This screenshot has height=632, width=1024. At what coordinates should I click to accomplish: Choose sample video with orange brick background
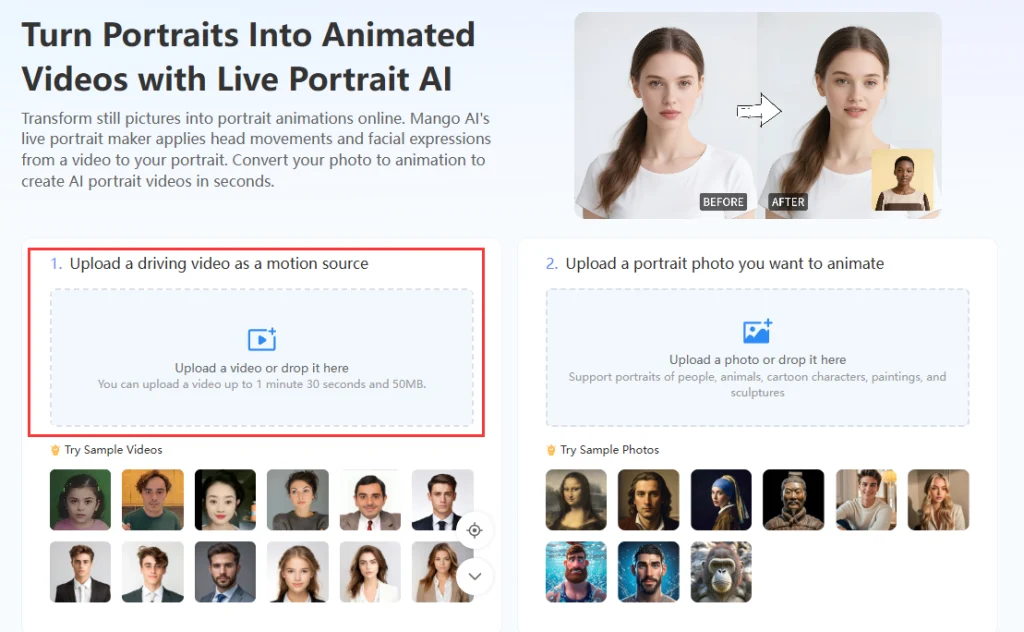152,500
